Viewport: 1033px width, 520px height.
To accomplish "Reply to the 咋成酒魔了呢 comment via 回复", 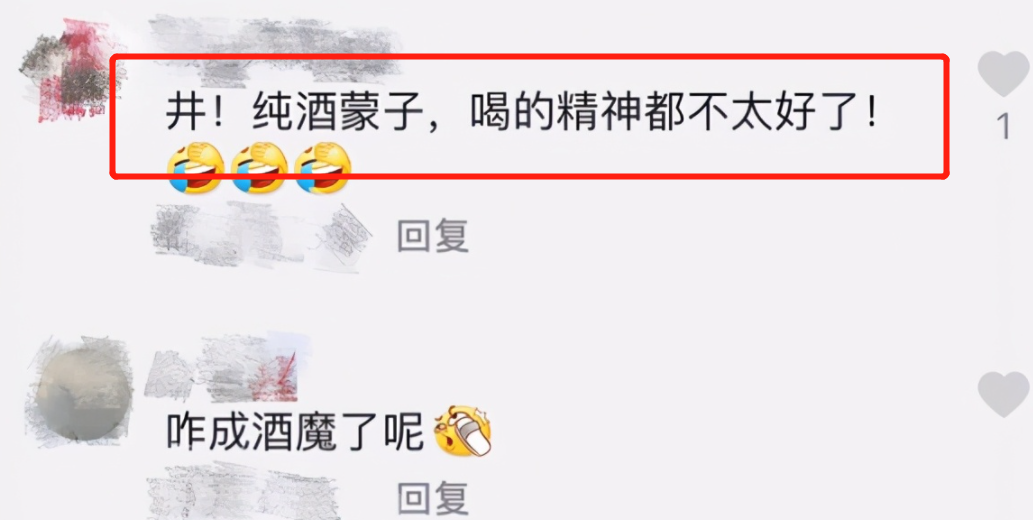I will pyautogui.click(x=433, y=498).
